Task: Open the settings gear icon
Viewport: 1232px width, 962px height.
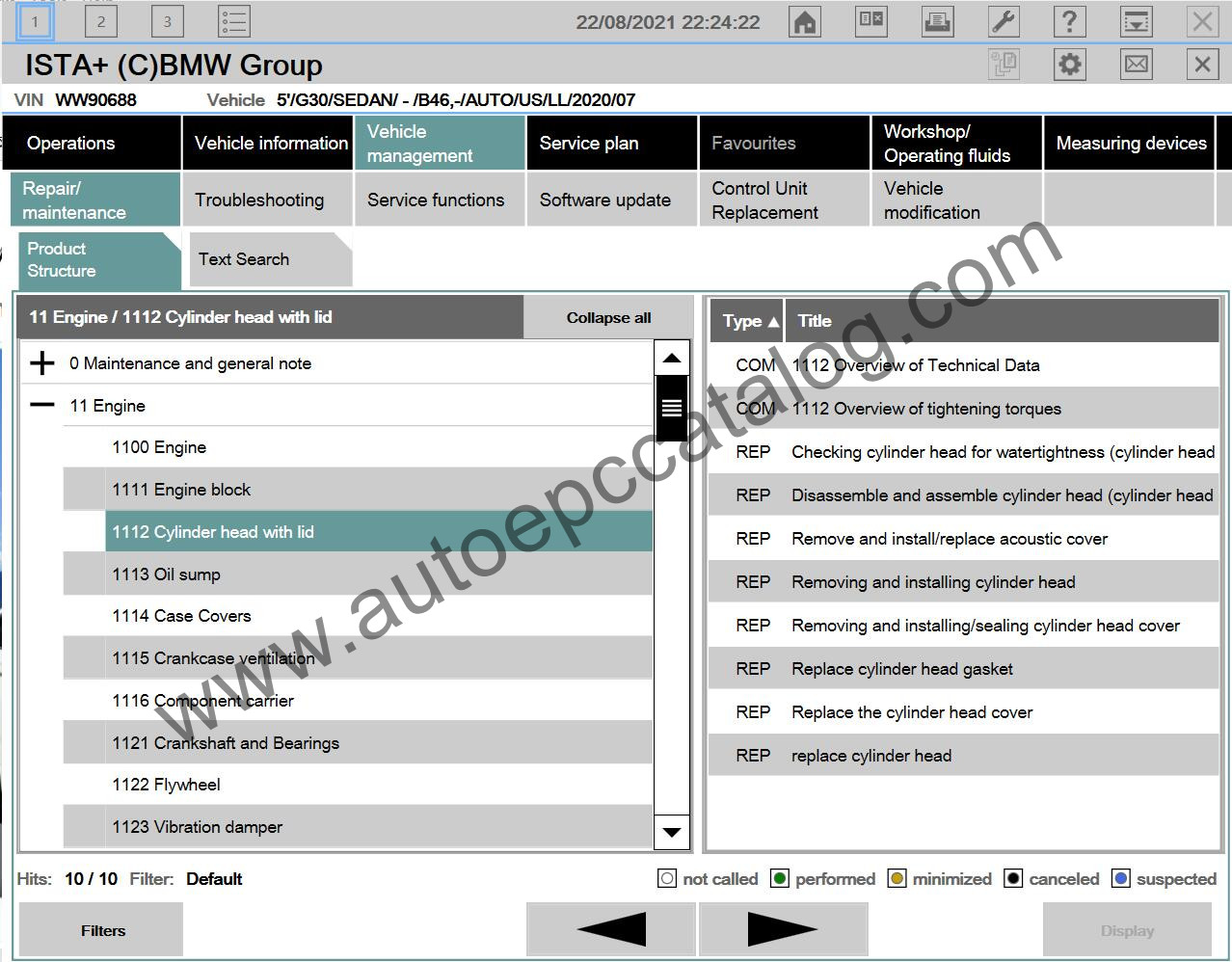Action: [x=1070, y=65]
